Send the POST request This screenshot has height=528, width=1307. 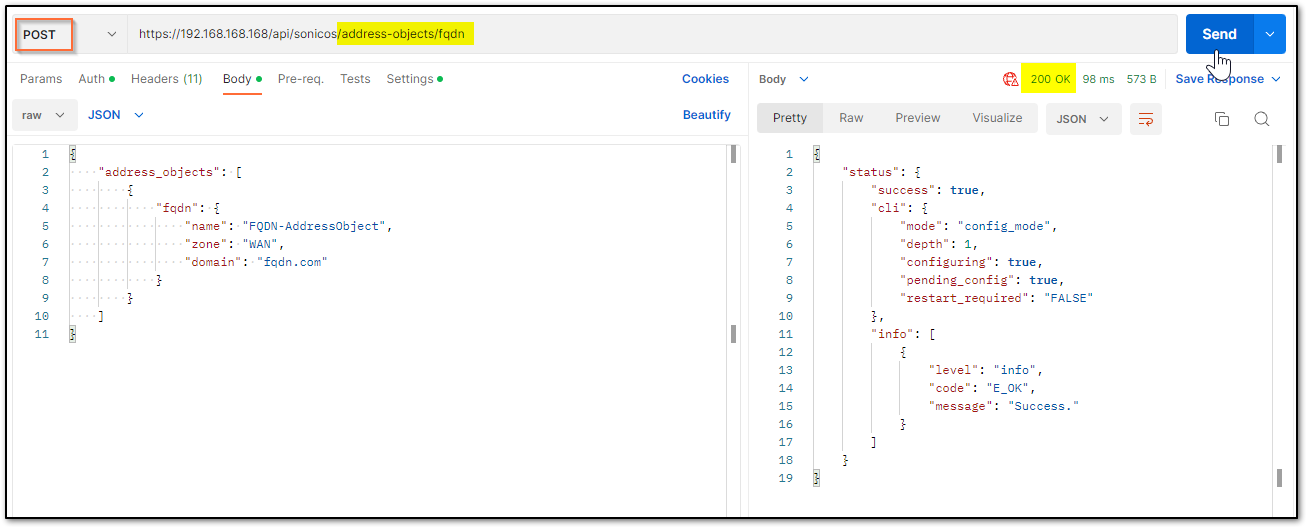(x=1219, y=34)
